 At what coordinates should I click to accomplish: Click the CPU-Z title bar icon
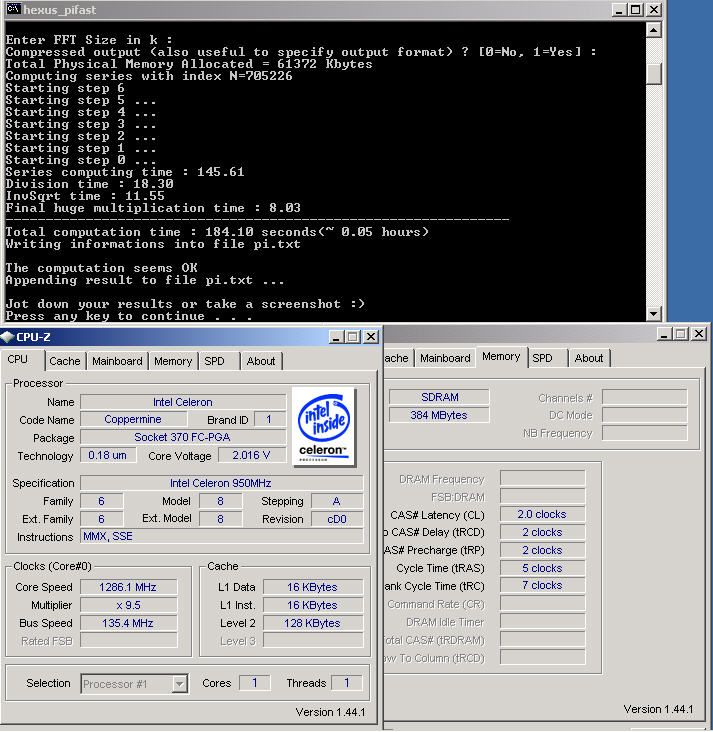point(7,337)
